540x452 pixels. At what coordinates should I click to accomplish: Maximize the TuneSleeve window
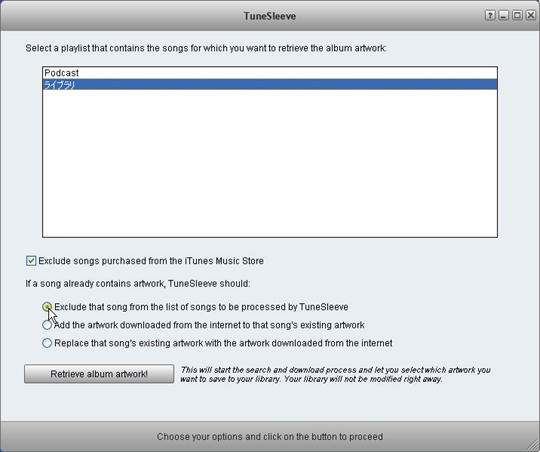[x=517, y=15]
